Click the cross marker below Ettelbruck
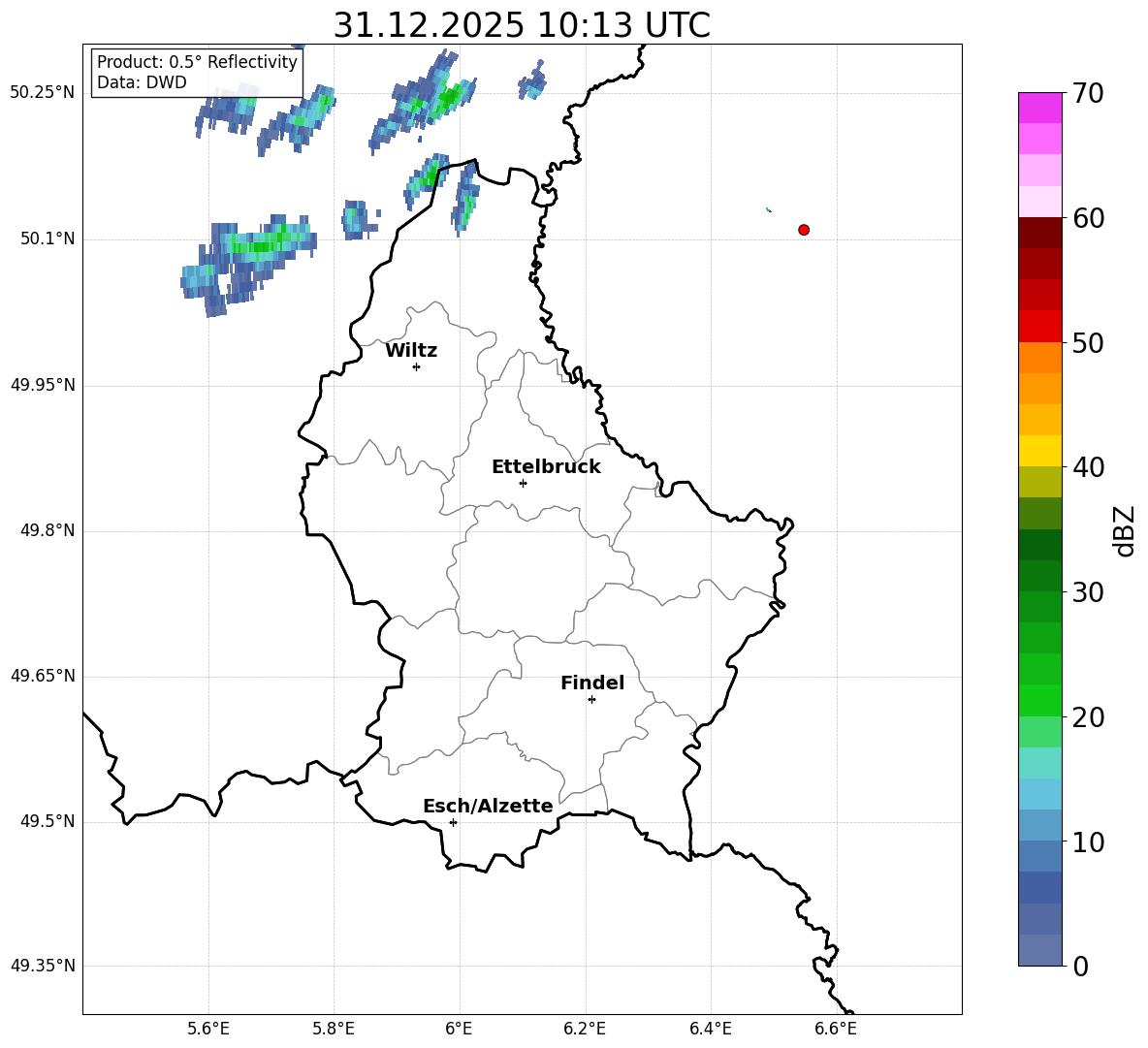This screenshot has height=1048, width=1148. tap(523, 483)
